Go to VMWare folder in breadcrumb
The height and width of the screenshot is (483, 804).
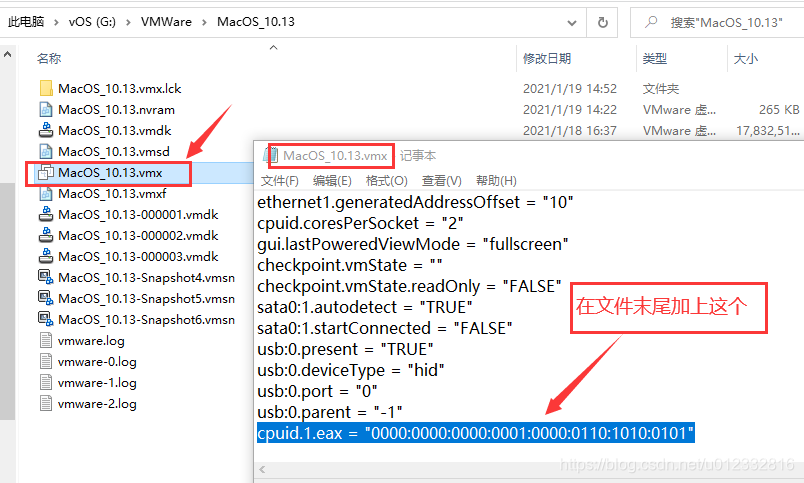[166, 22]
